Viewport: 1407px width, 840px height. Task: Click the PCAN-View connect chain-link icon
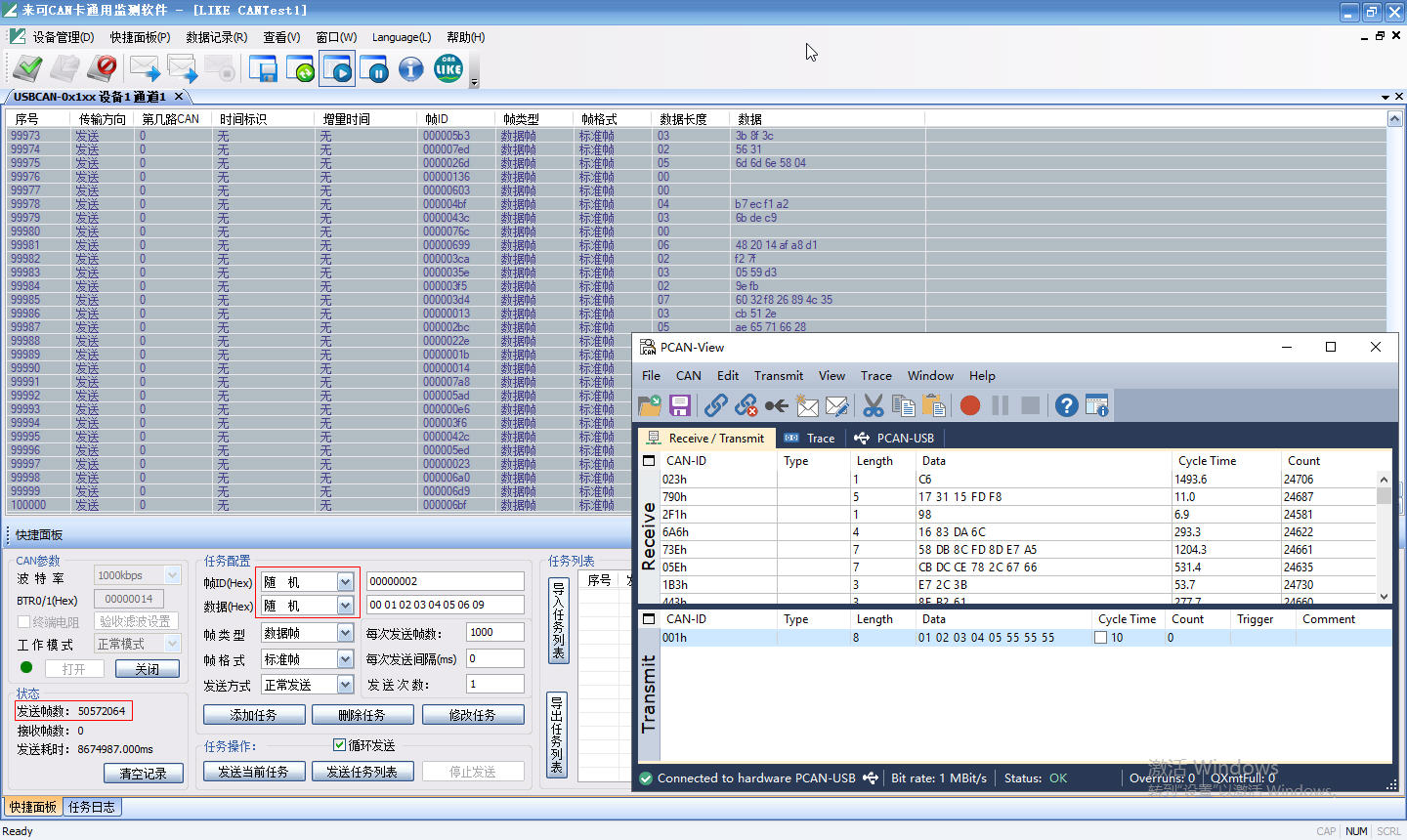point(716,405)
